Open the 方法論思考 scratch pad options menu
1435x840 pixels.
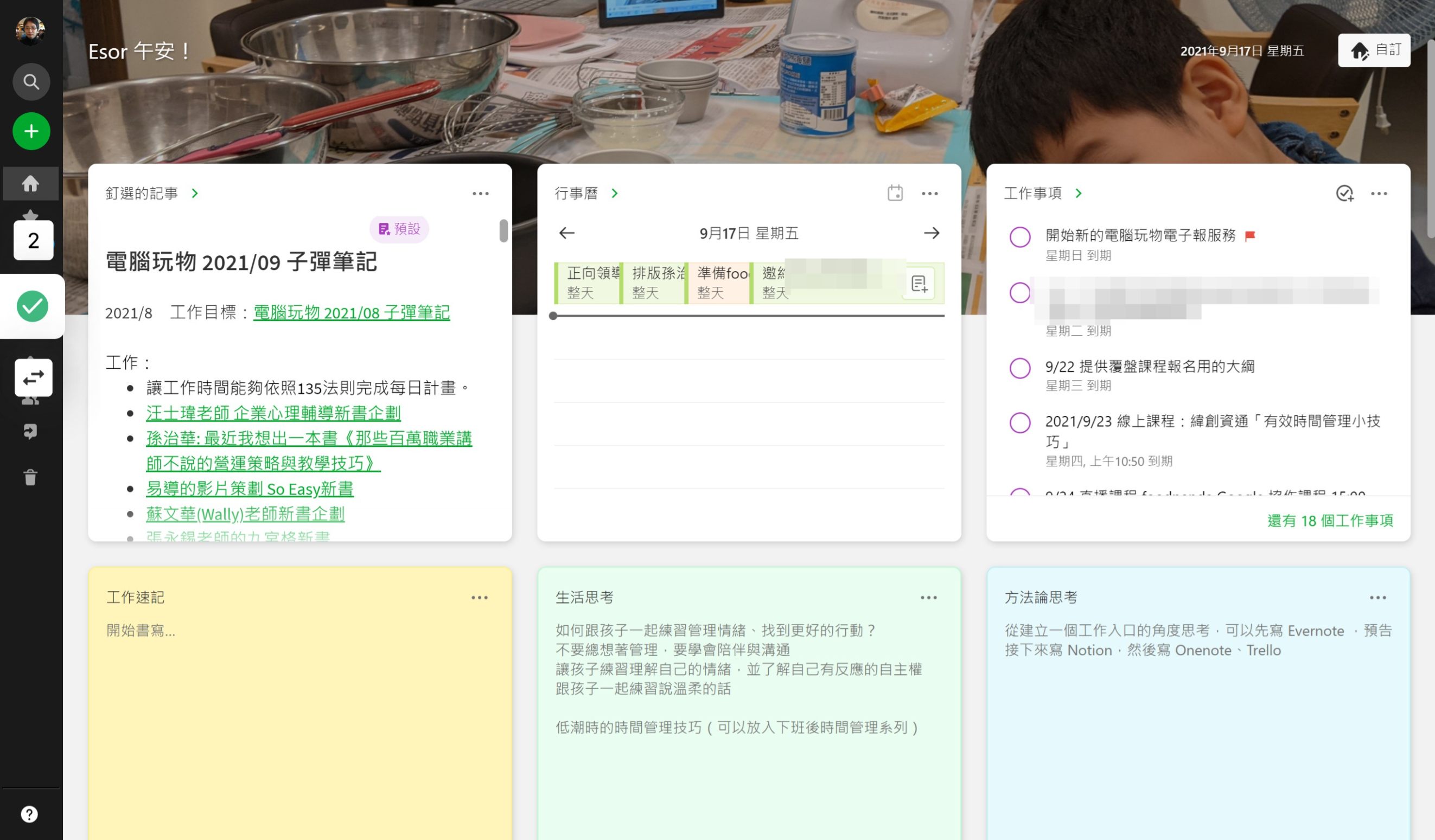(1378, 598)
